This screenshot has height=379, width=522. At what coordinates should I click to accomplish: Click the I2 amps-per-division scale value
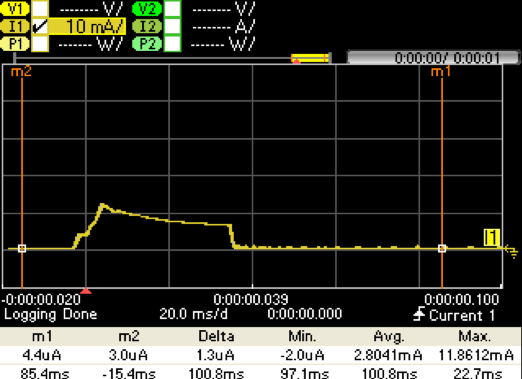tap(224, 26)
